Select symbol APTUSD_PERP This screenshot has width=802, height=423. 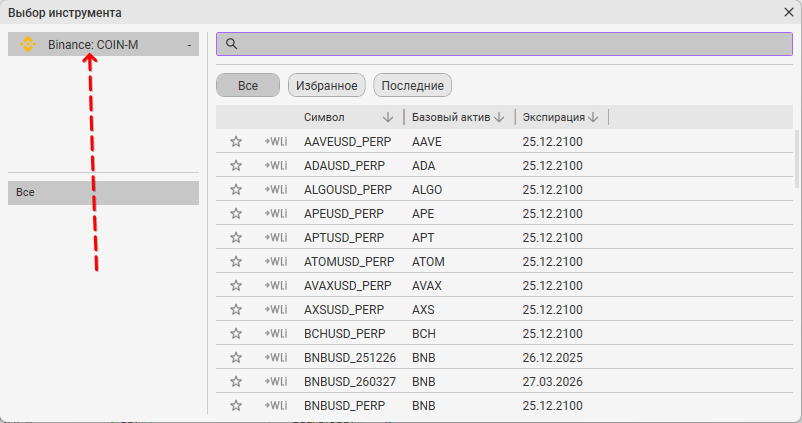344,238
